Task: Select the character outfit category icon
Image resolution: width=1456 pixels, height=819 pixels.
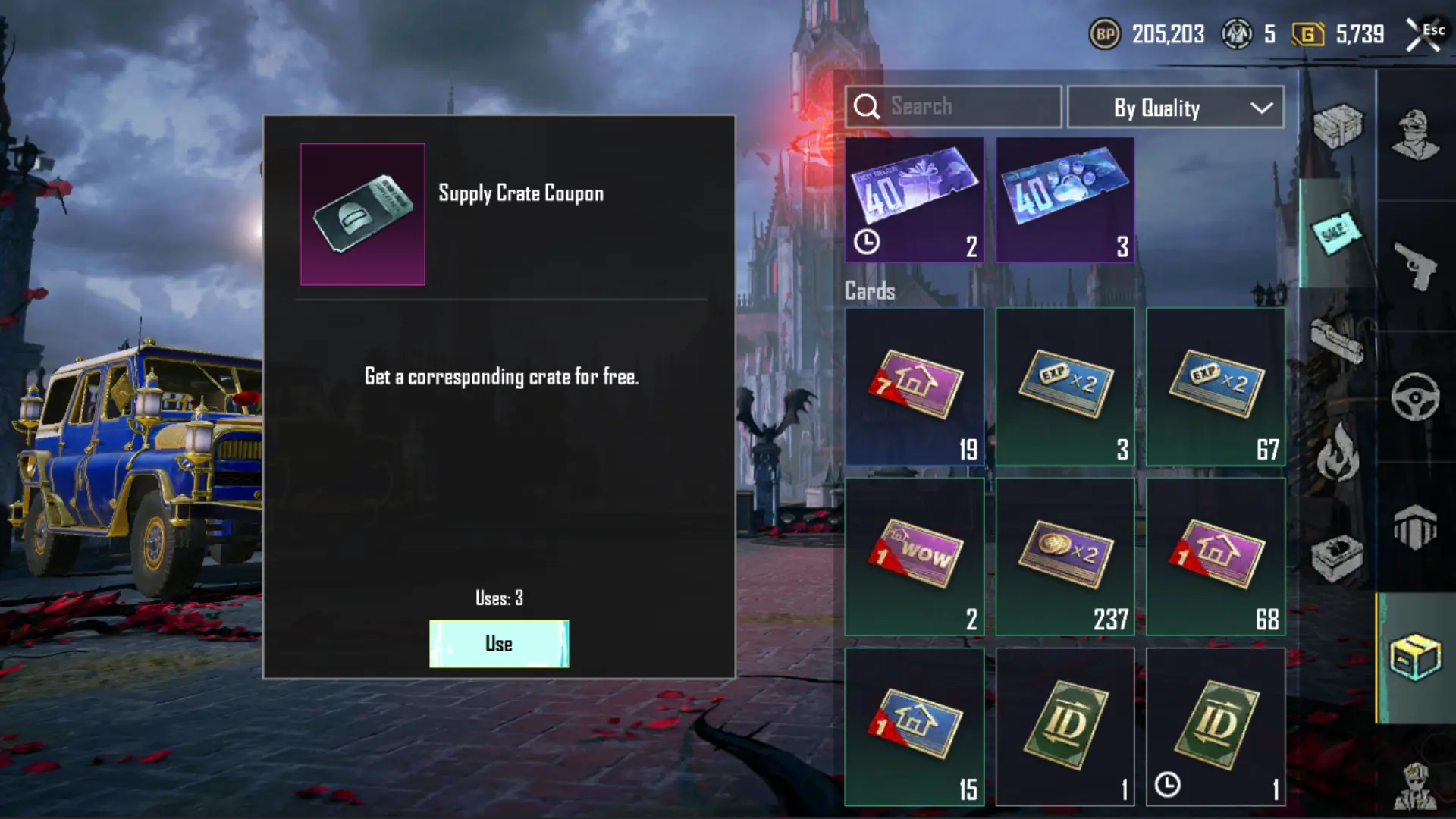Action: pos(1415,135)
